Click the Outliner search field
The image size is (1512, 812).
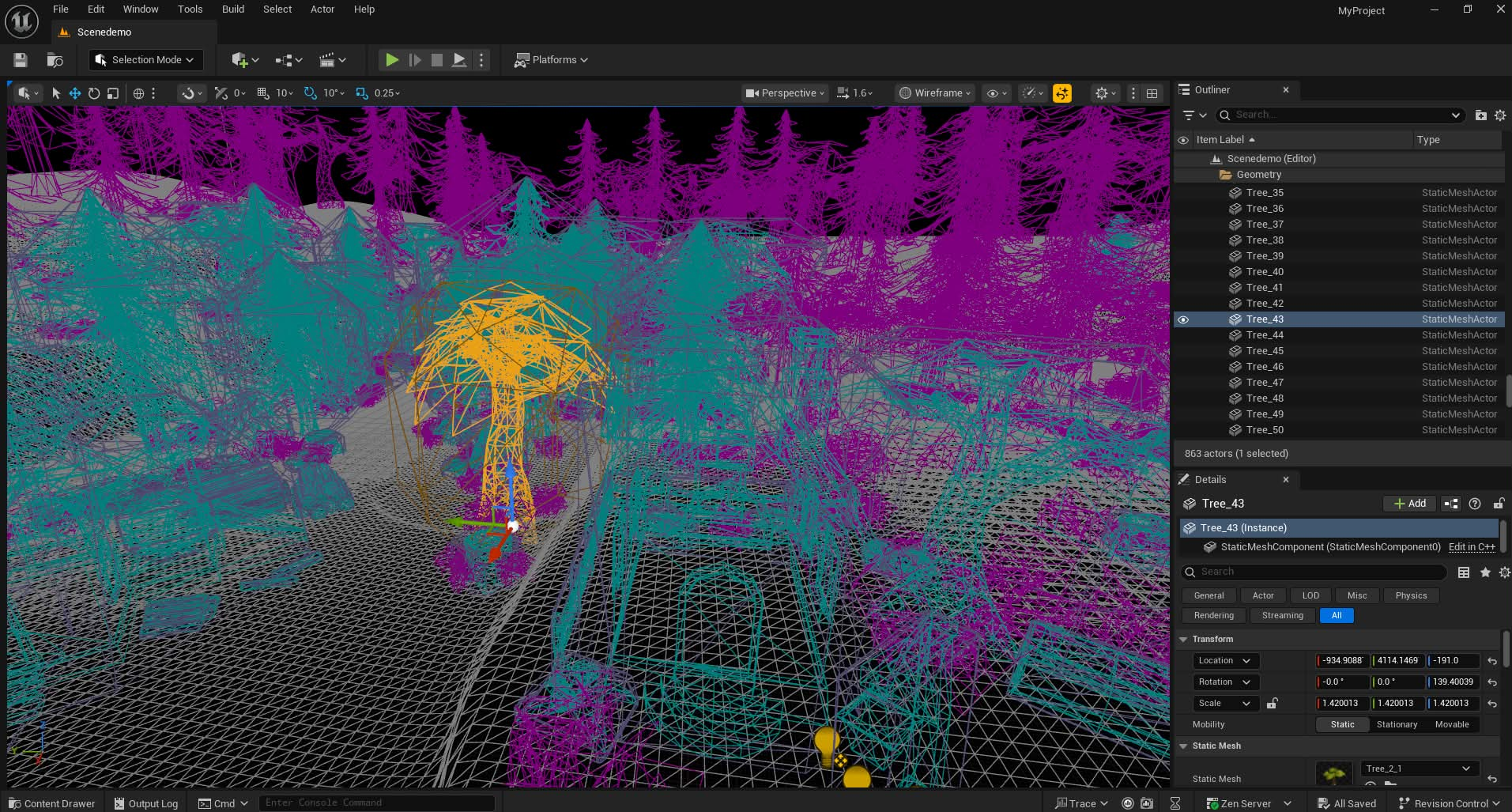click(1340, 115)
